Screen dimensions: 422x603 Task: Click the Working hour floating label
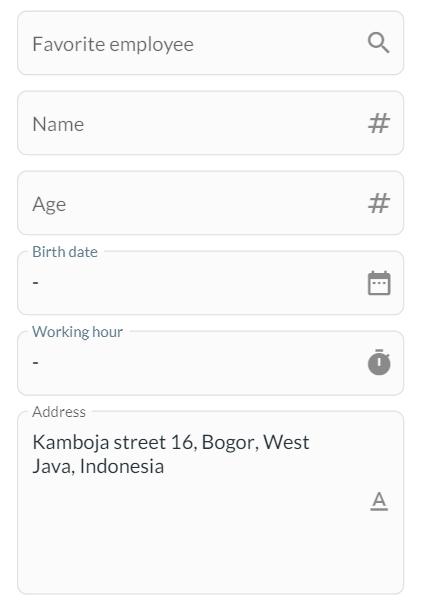(77, 332)
